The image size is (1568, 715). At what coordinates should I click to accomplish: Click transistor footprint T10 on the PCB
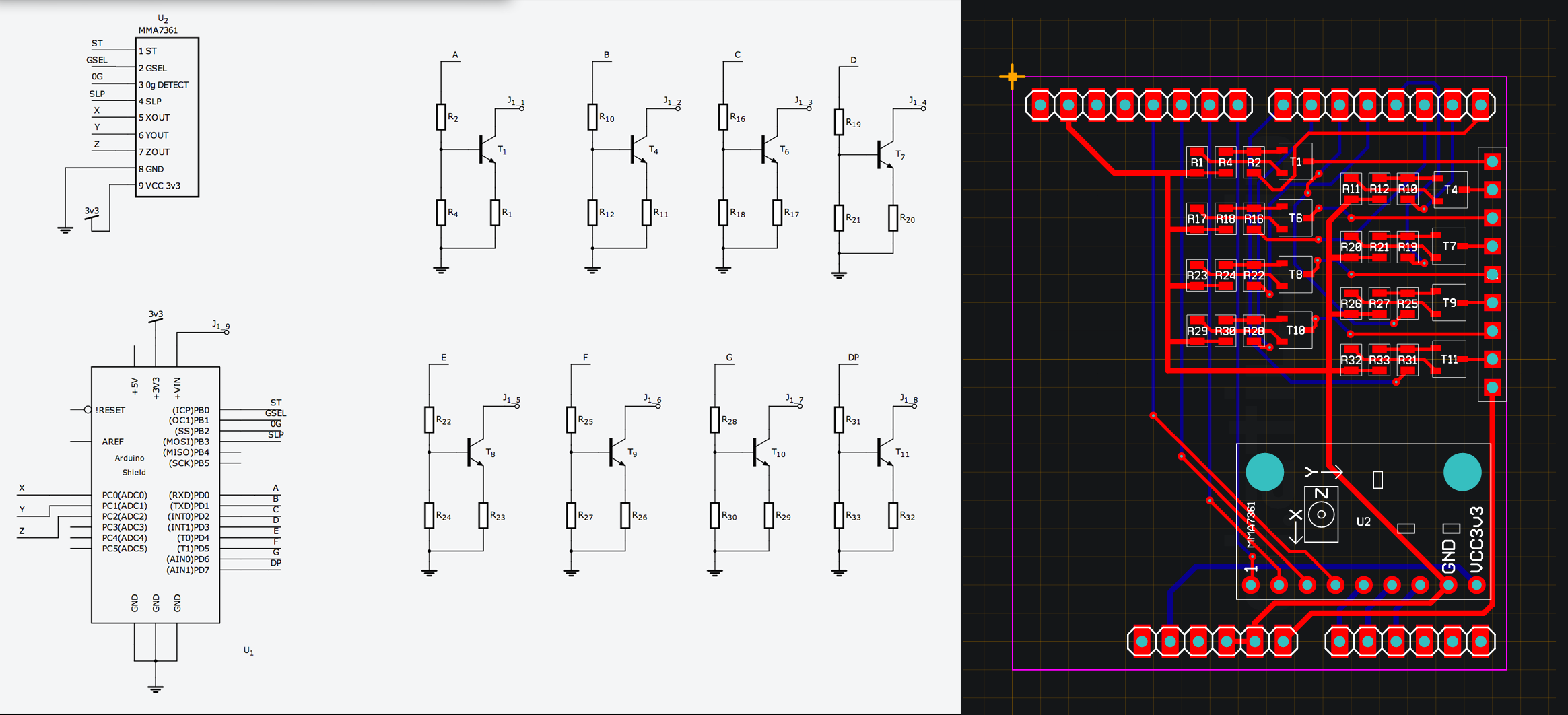(x=1294, y=330)
